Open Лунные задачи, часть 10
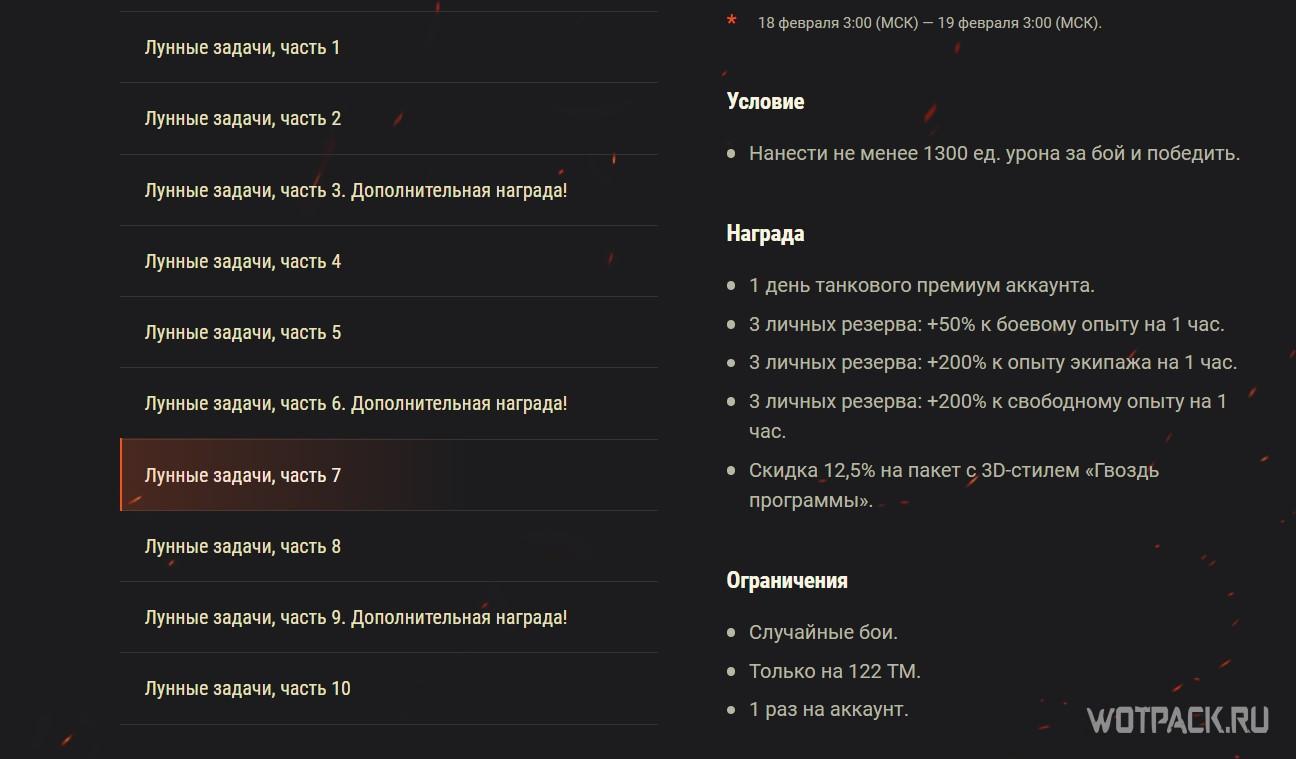 pyautogui.click(x=388, y=688)
